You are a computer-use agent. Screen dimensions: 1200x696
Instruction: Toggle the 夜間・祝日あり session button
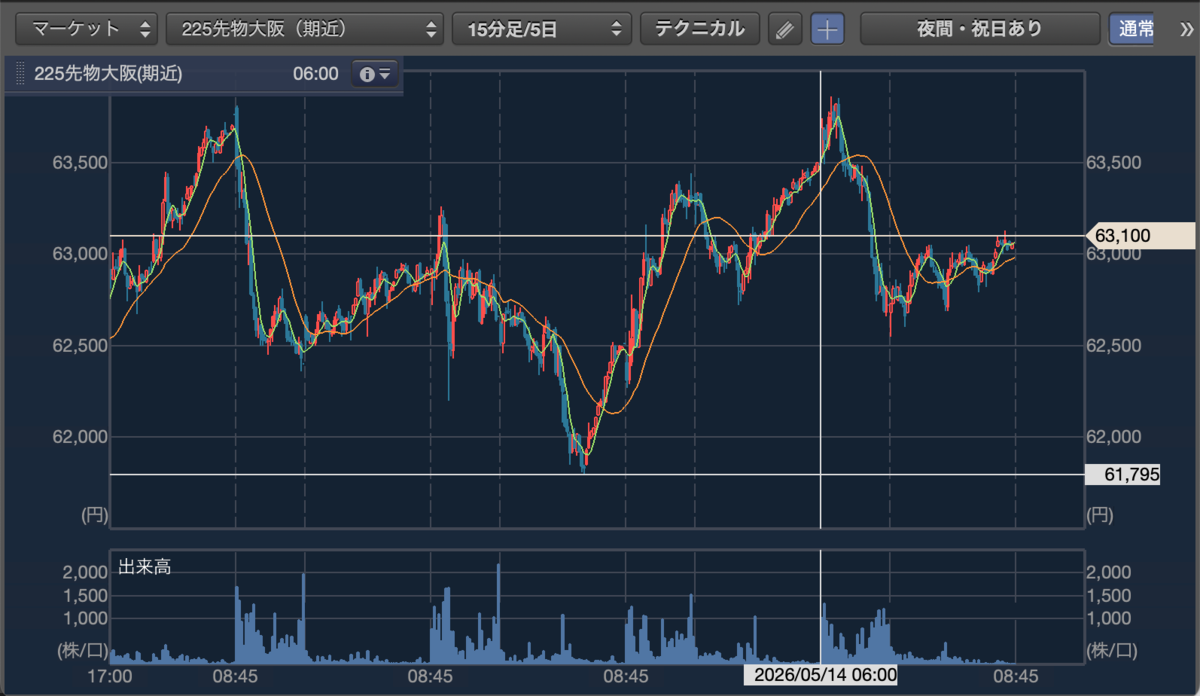979,29
